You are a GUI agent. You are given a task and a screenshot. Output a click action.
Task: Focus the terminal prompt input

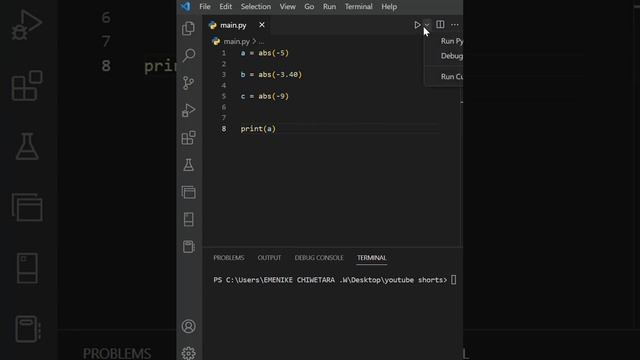[x=453, y=280]
